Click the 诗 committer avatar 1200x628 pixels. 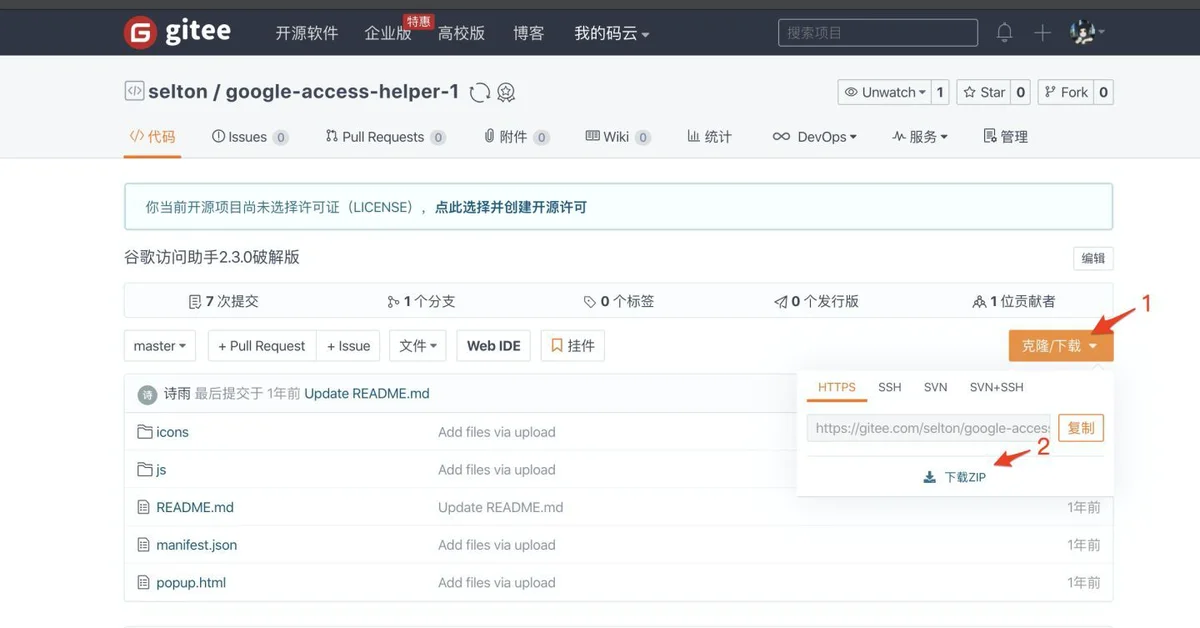147,394
